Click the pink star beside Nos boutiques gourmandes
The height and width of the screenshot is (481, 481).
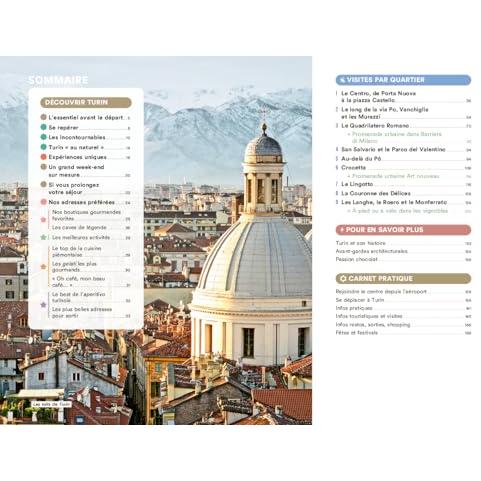[43, 220]
